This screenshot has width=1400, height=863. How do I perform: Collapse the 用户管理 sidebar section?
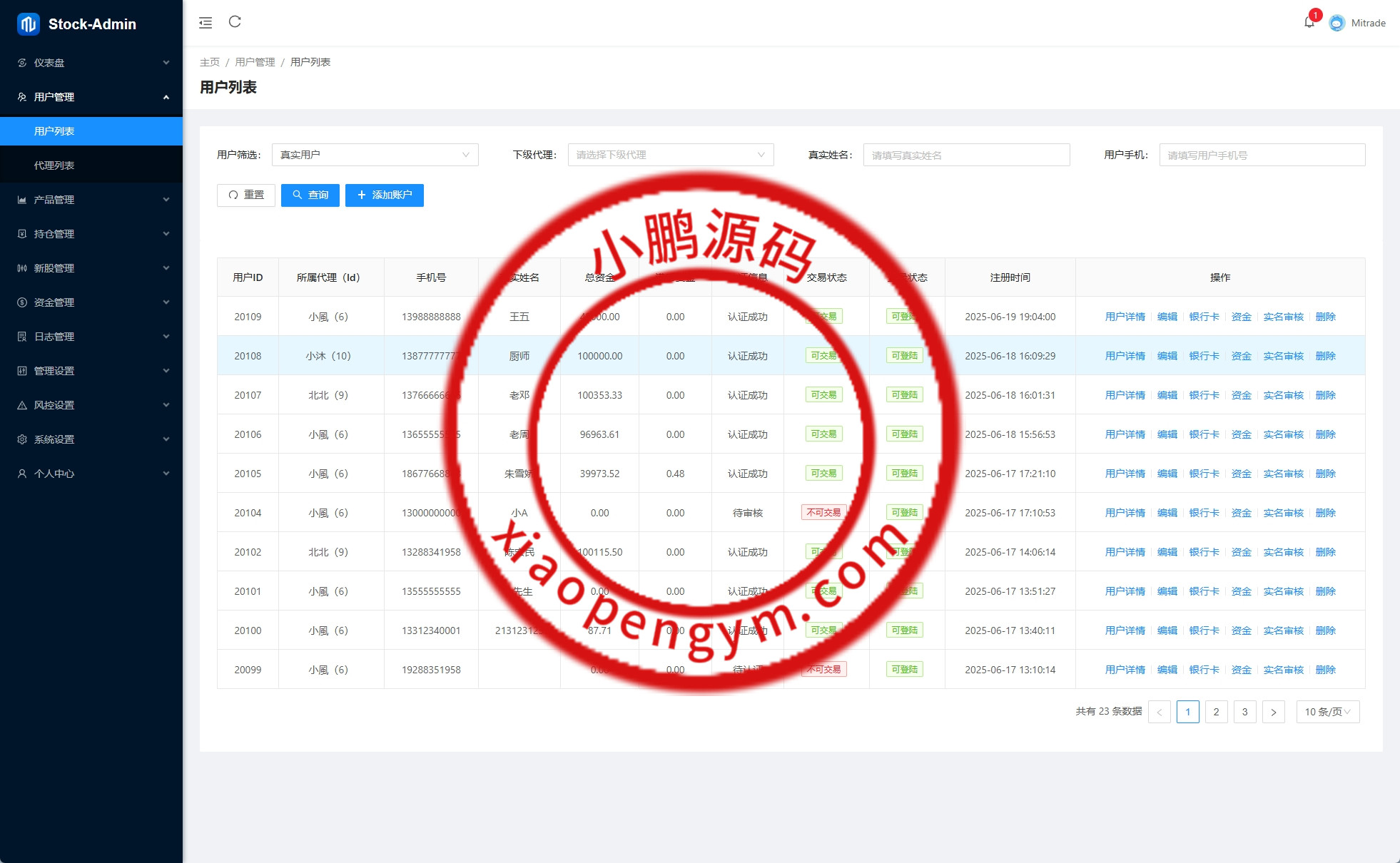(91, 97)
